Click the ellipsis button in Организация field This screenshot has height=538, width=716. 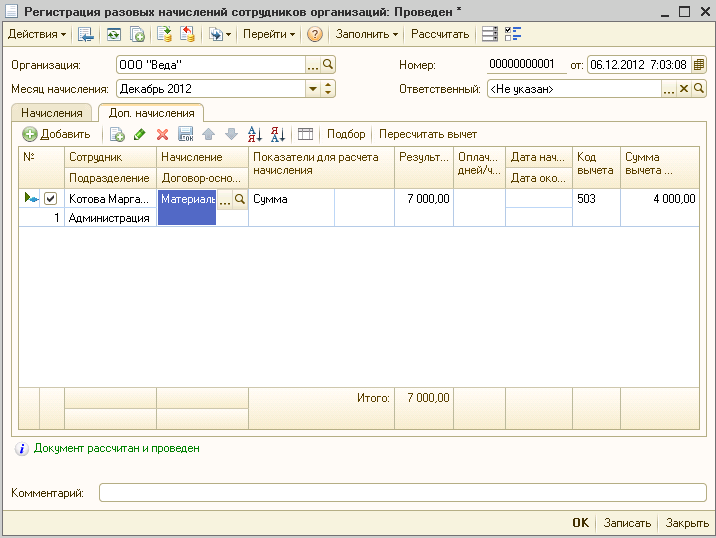pyautogui.click(x=313, y=65)
